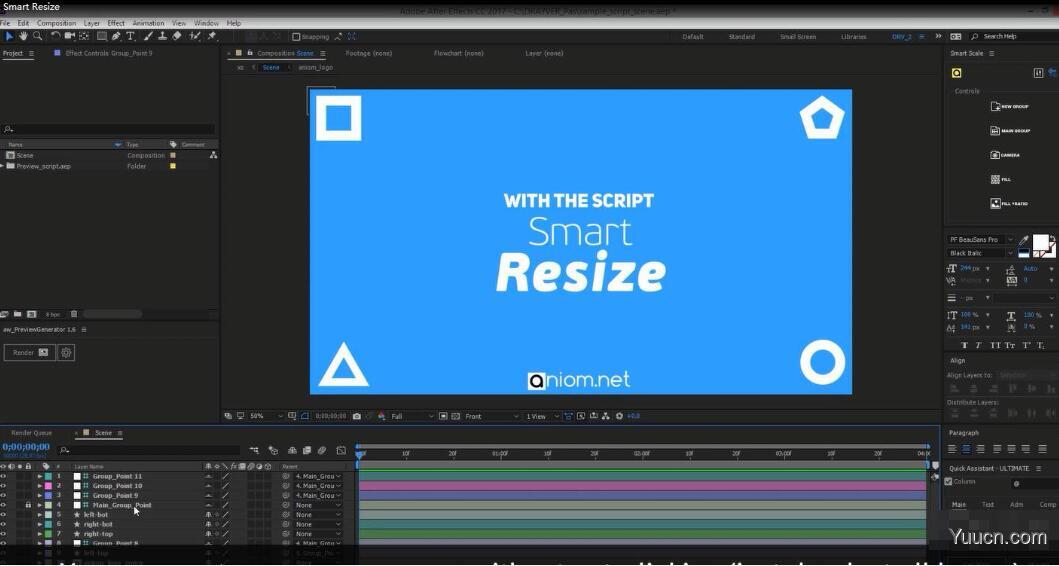Select the Selection arrow tool

pos(9,36)
